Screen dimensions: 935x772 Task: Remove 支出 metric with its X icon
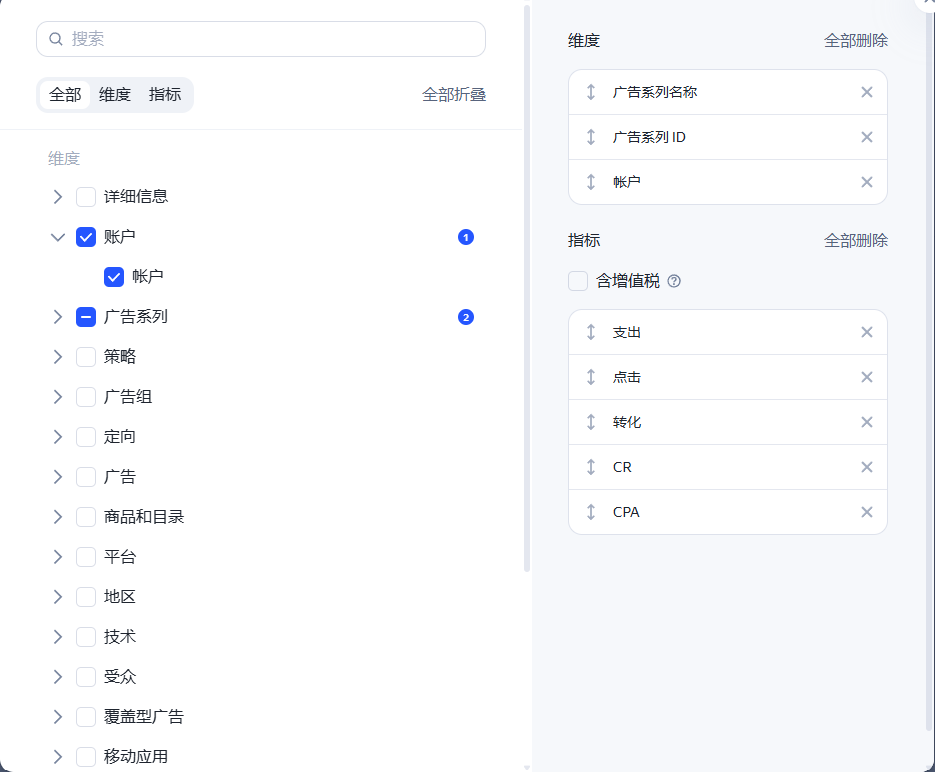pyautogui.click(x=866, y=332)
